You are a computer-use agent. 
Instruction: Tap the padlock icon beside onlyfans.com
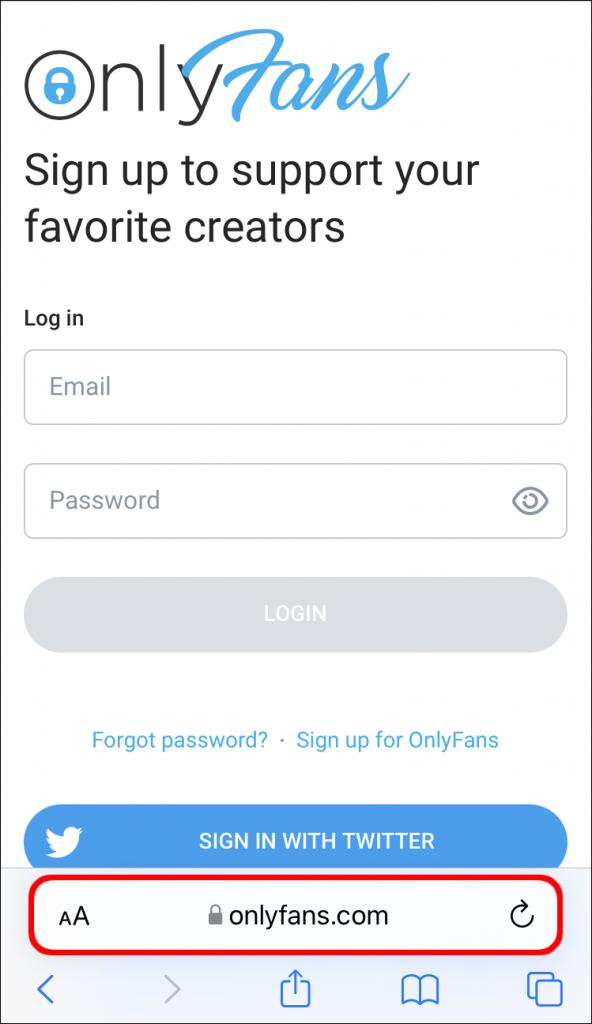215,915
